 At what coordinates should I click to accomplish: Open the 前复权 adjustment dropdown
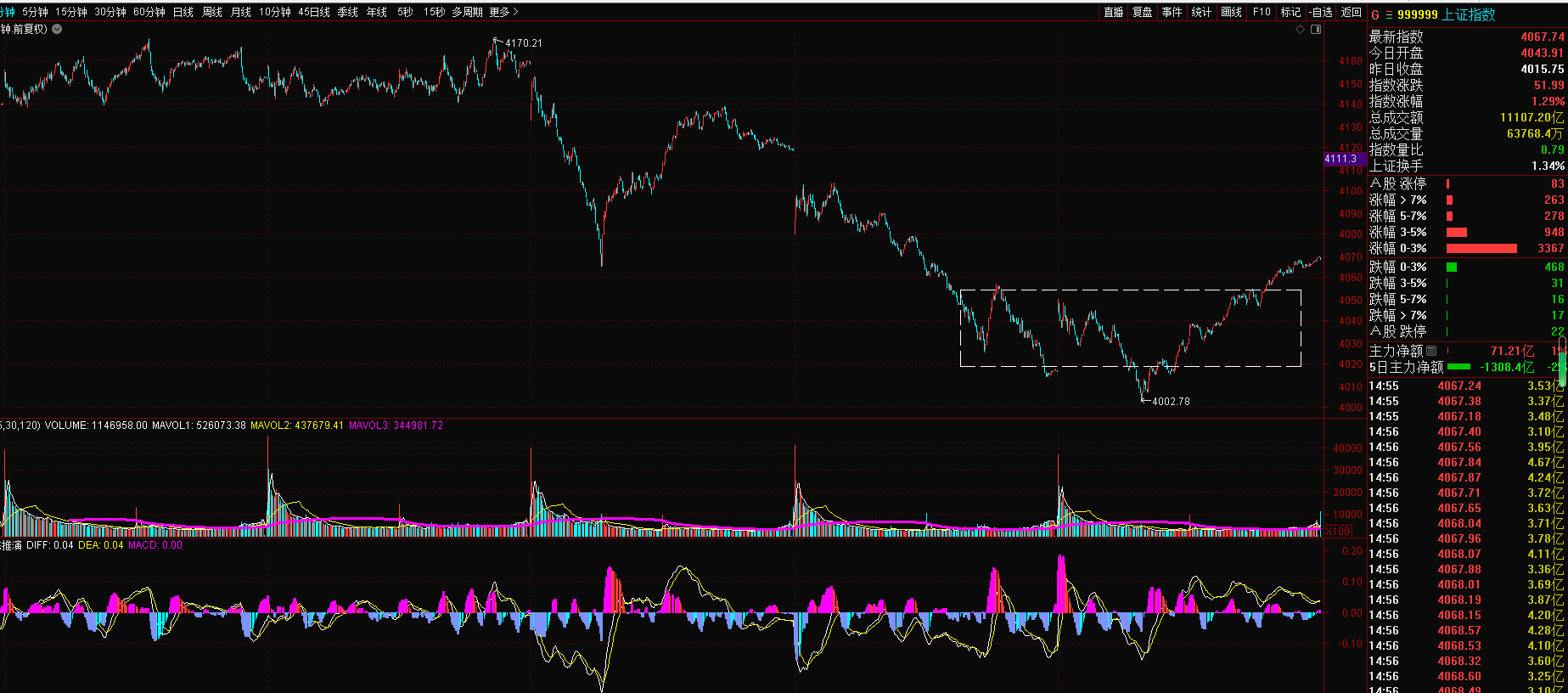click(x=57, y=29)
